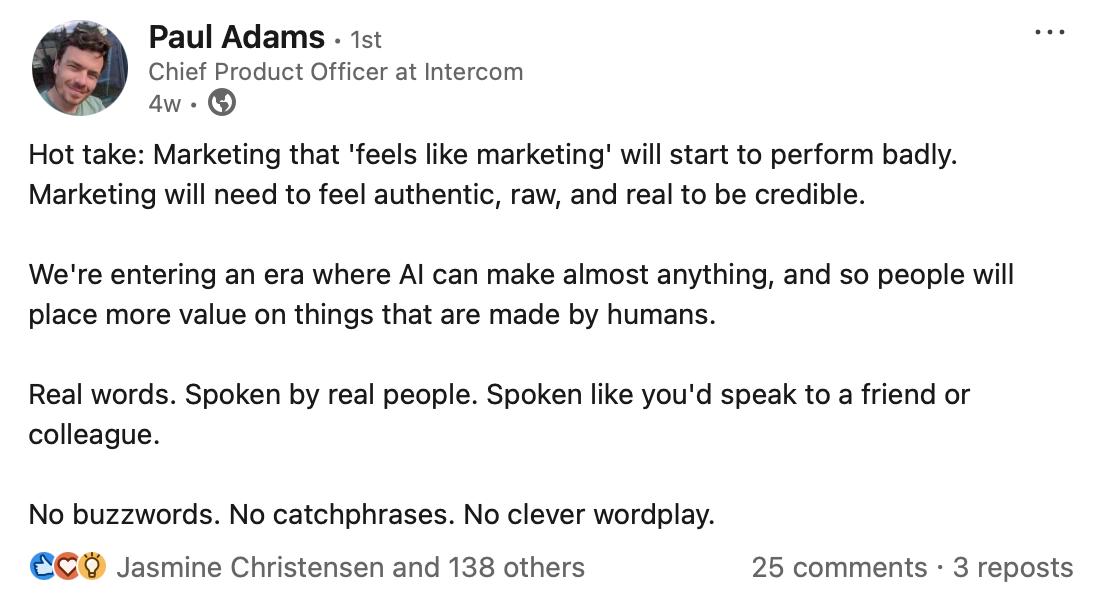
Task: Click the 4w post timestamp
Action: 164,104
